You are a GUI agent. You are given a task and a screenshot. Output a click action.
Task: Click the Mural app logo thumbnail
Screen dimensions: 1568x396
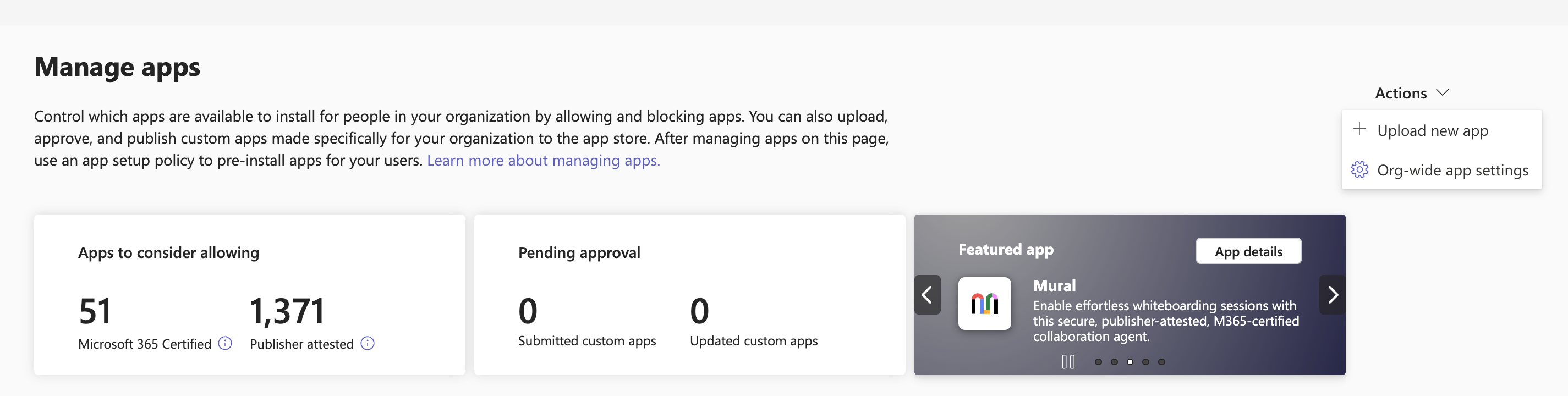click(x=984, y=304)
